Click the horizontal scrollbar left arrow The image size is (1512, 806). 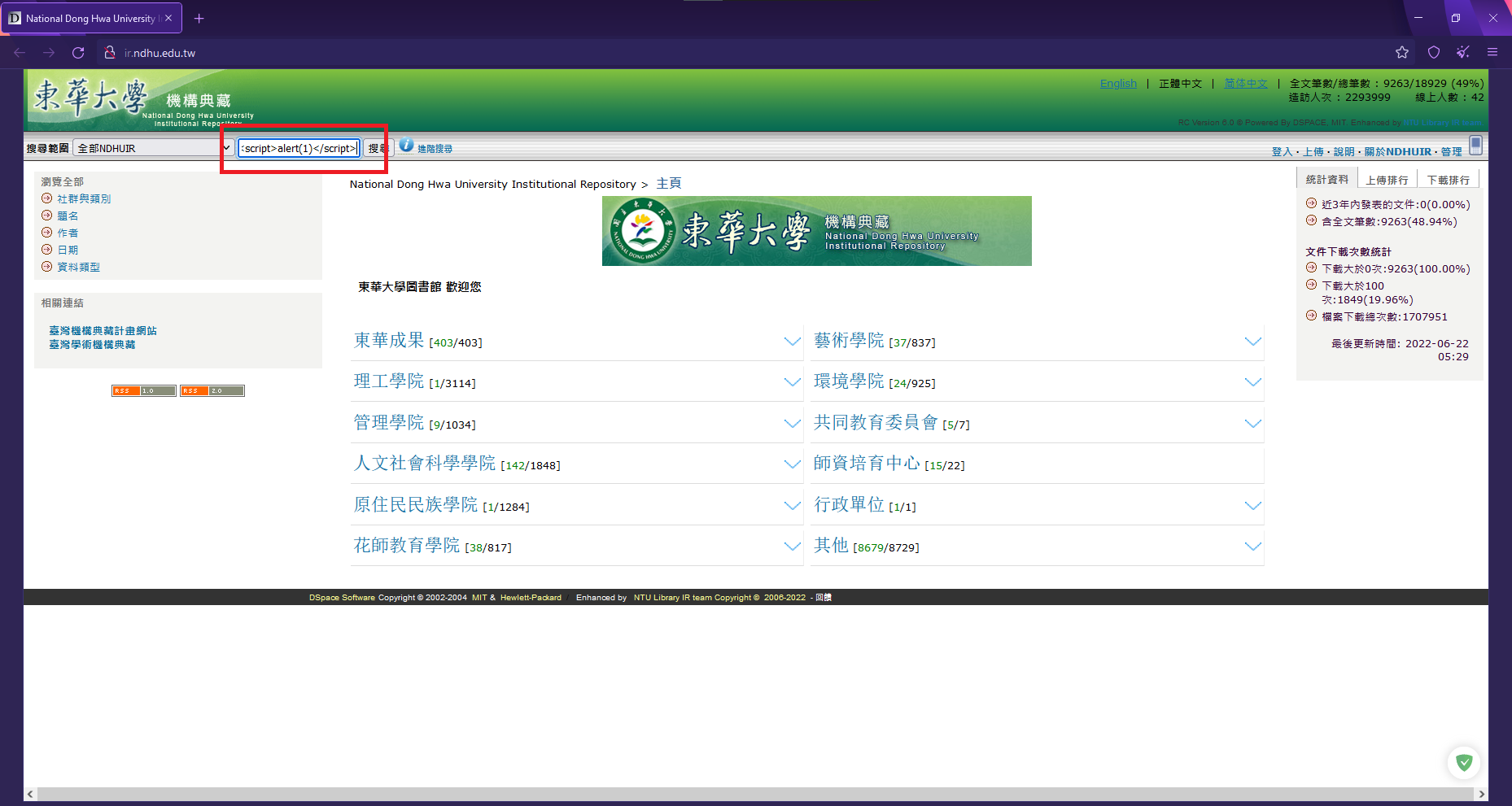pyautogui.click(x=30, y=794)
